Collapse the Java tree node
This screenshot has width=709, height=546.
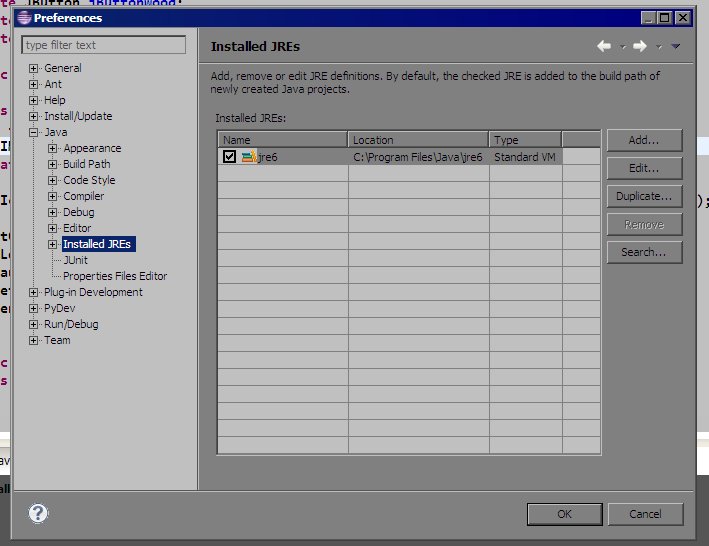point(33,132)
